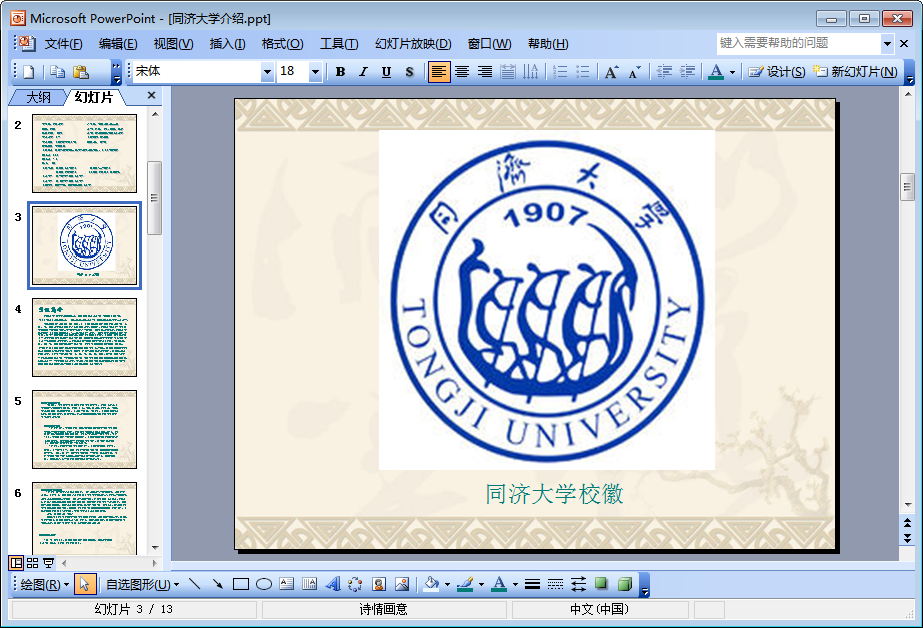Open 工具(T) menu
This screenshot has height=628, width=923.
[339, 44]
